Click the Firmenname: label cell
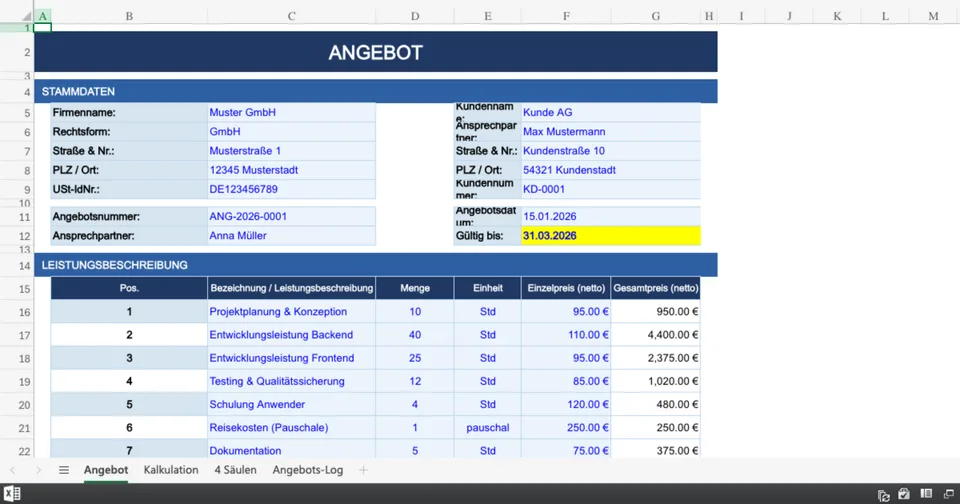The height and width of the screenshot is (504, 960). pos(129,112)
